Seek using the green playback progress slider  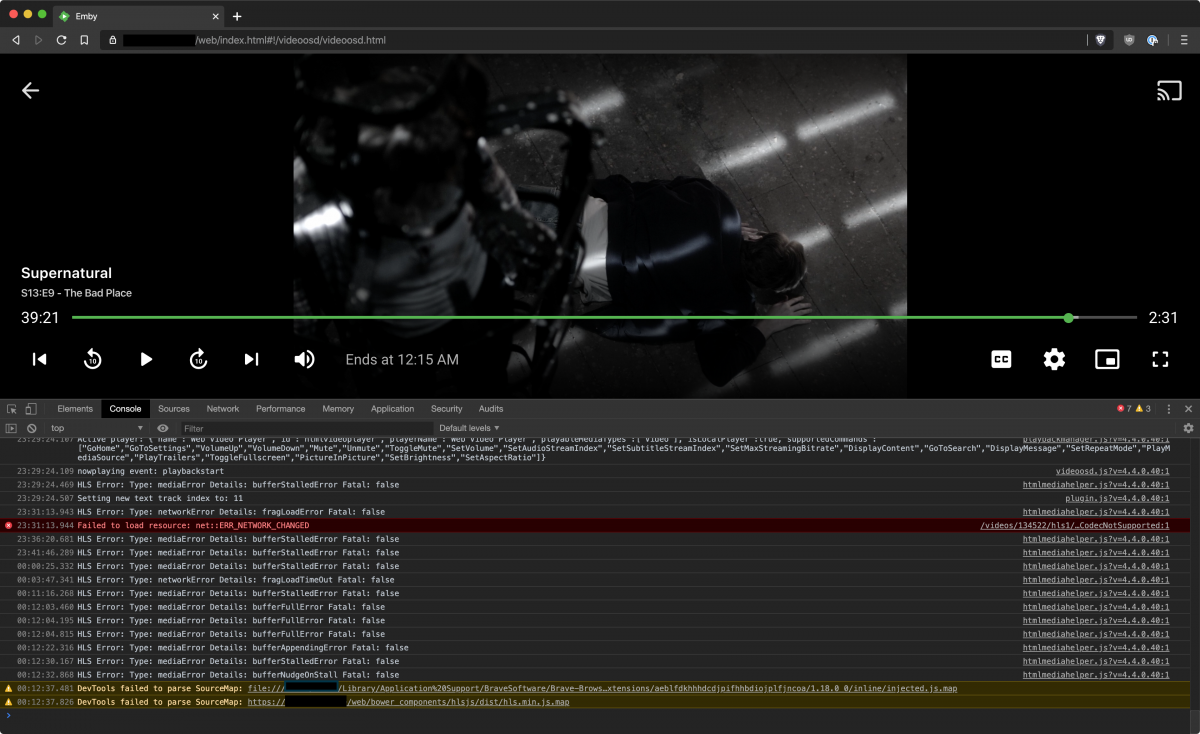point(604,318)
